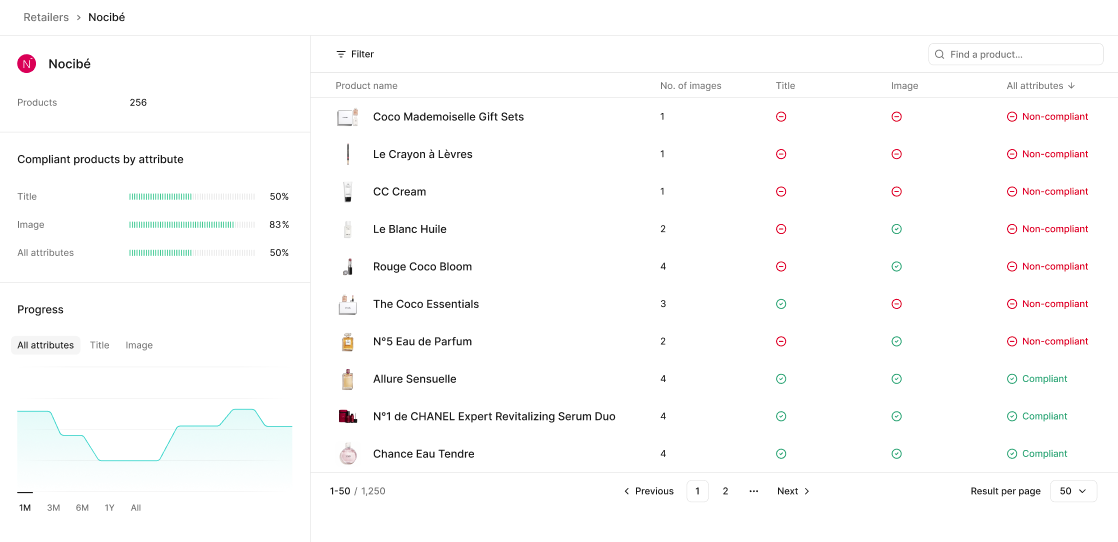This screenshot has height=542, width=1118.
Task: Navigate to Retailers breadcrumb link
Action: coord(46,17)
